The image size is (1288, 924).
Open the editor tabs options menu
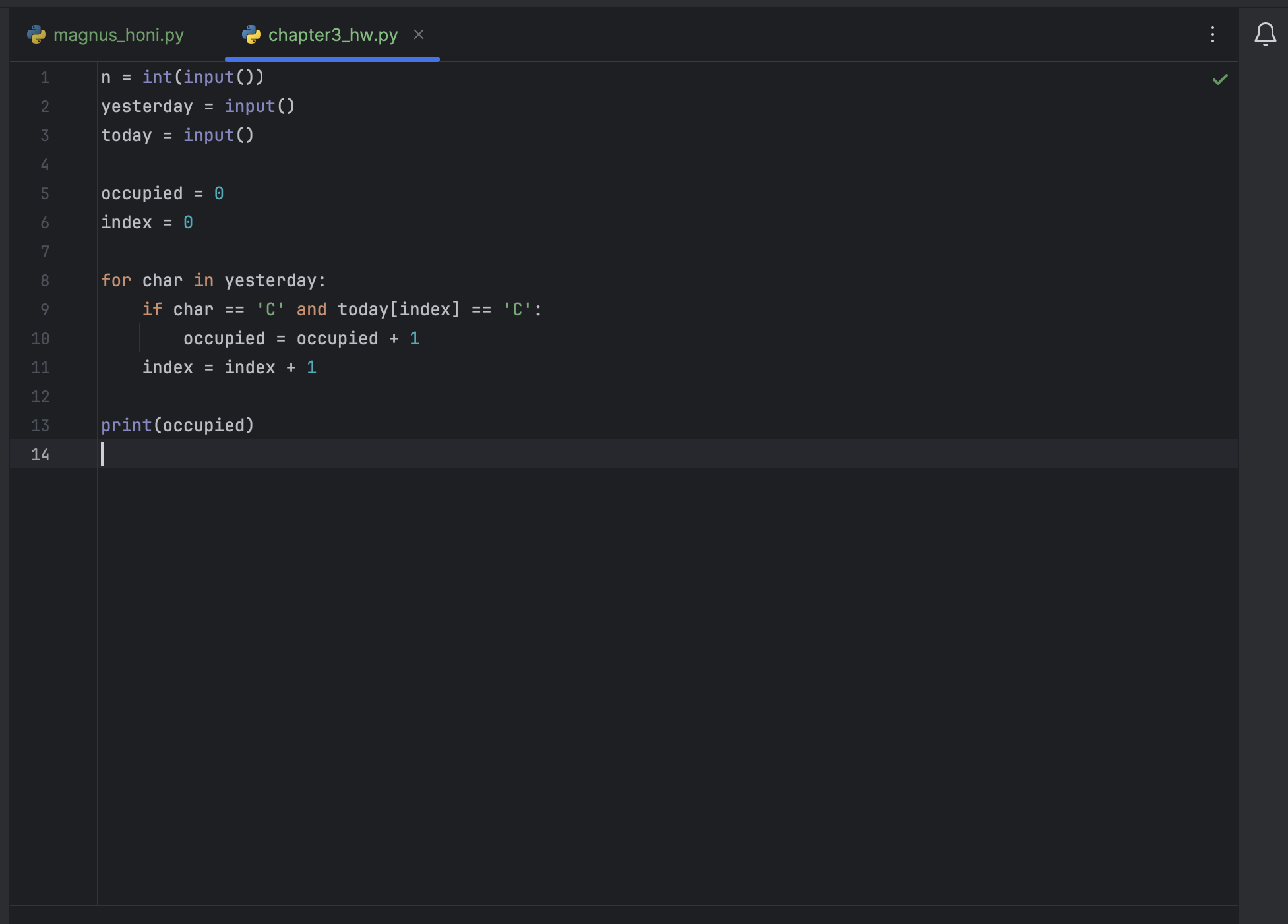pos(1212,34)
